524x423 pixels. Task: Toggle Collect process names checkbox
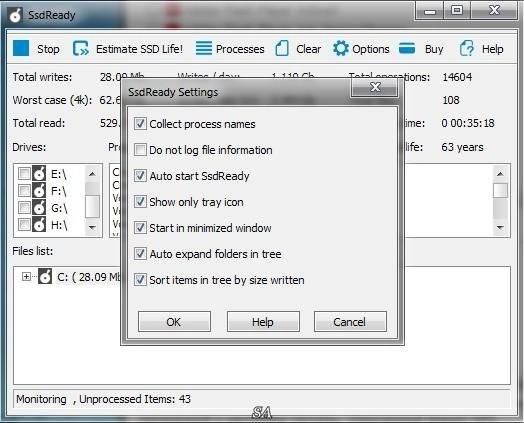click(x=140, y=124)
